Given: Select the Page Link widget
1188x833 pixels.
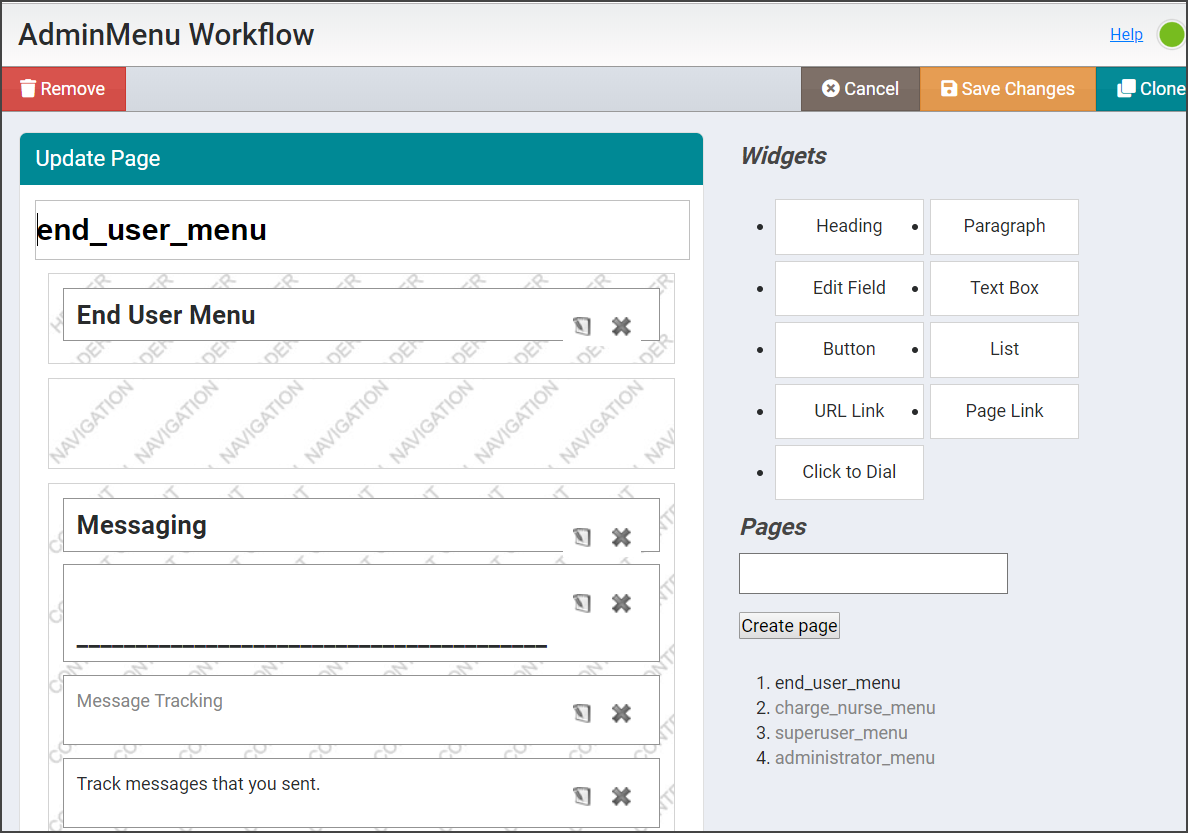Looking at the screenshot, I should point(1004,411).
